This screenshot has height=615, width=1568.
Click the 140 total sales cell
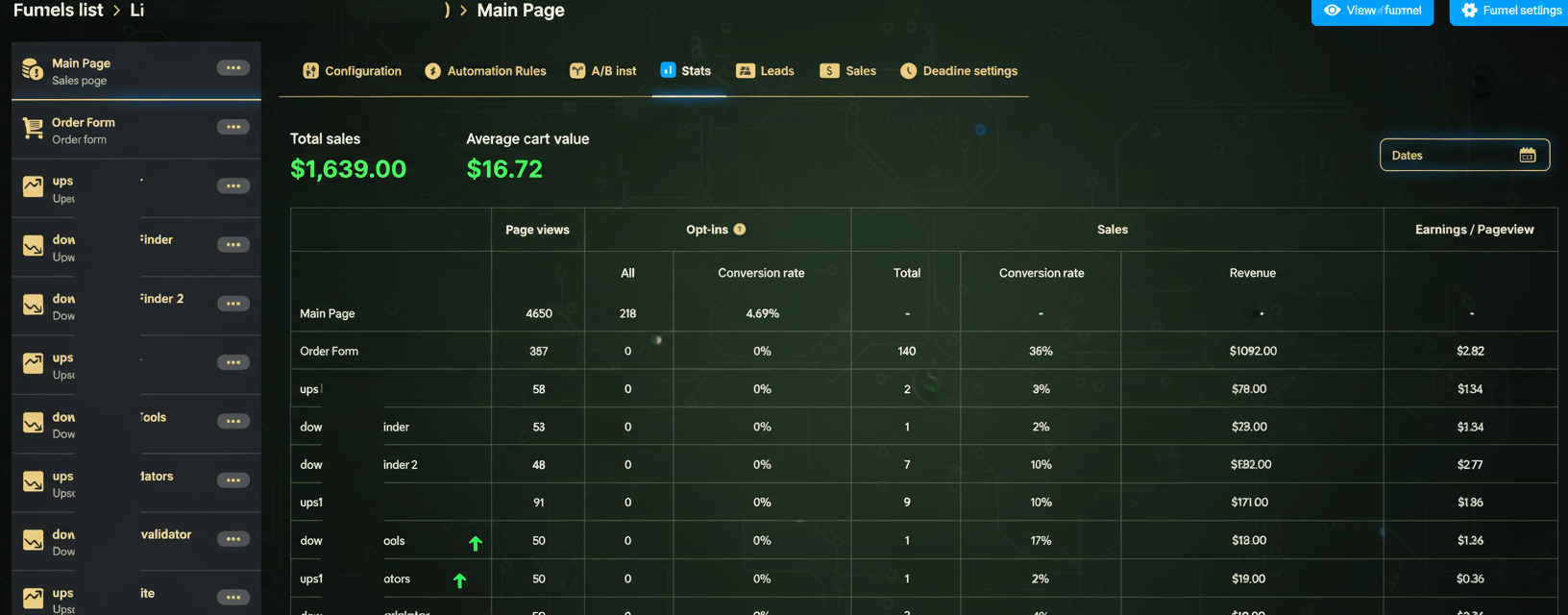click(x=906, y=352)
